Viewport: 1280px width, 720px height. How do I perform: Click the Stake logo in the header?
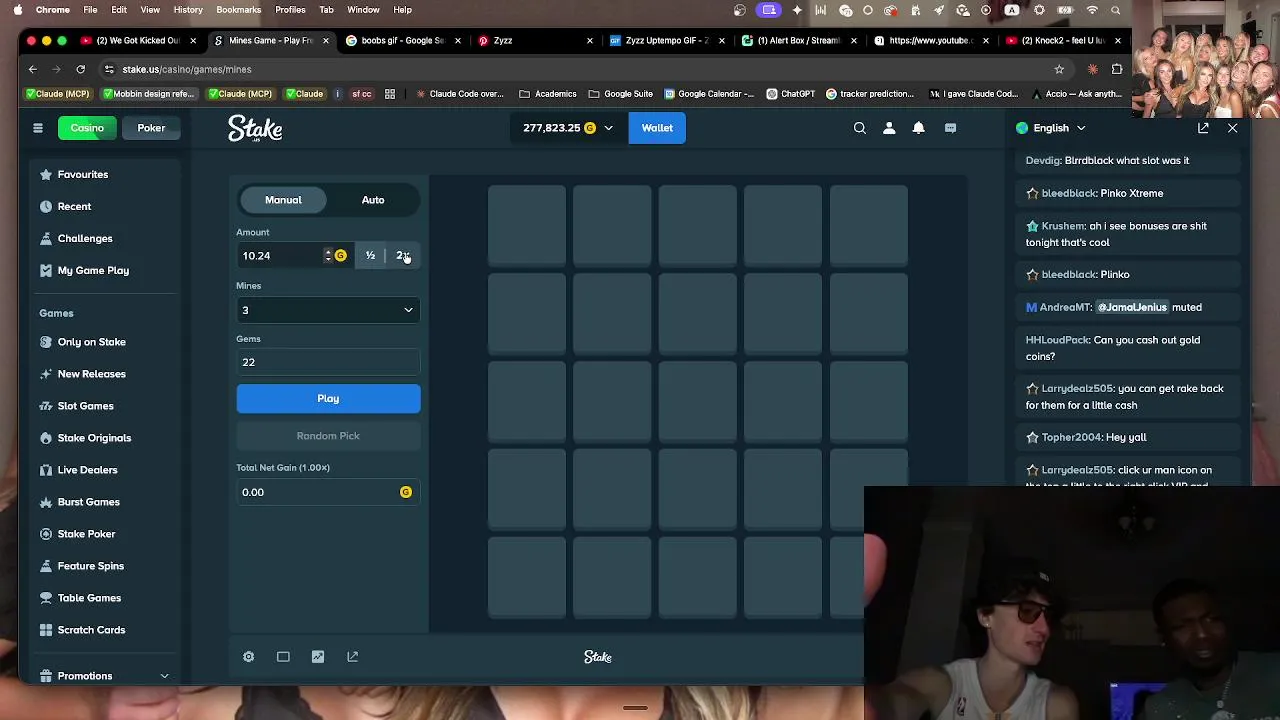click(x=255, y=128)
